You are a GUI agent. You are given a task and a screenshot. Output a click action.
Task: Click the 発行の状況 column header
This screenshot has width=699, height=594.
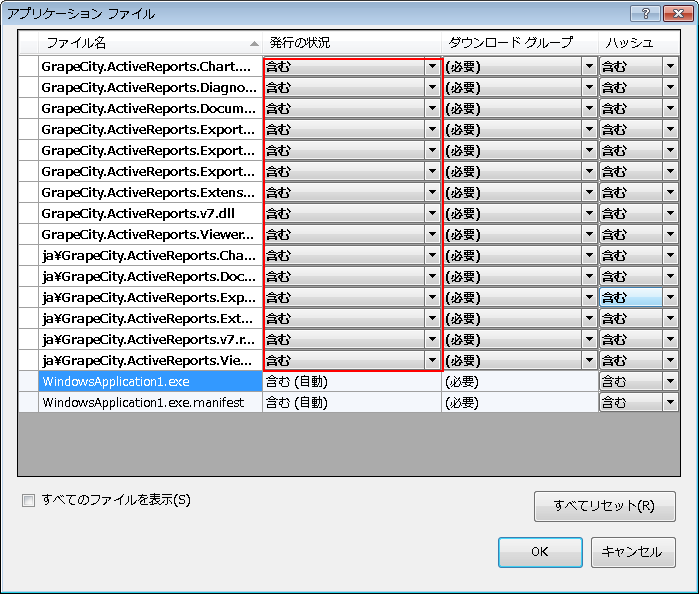point(352,43)
